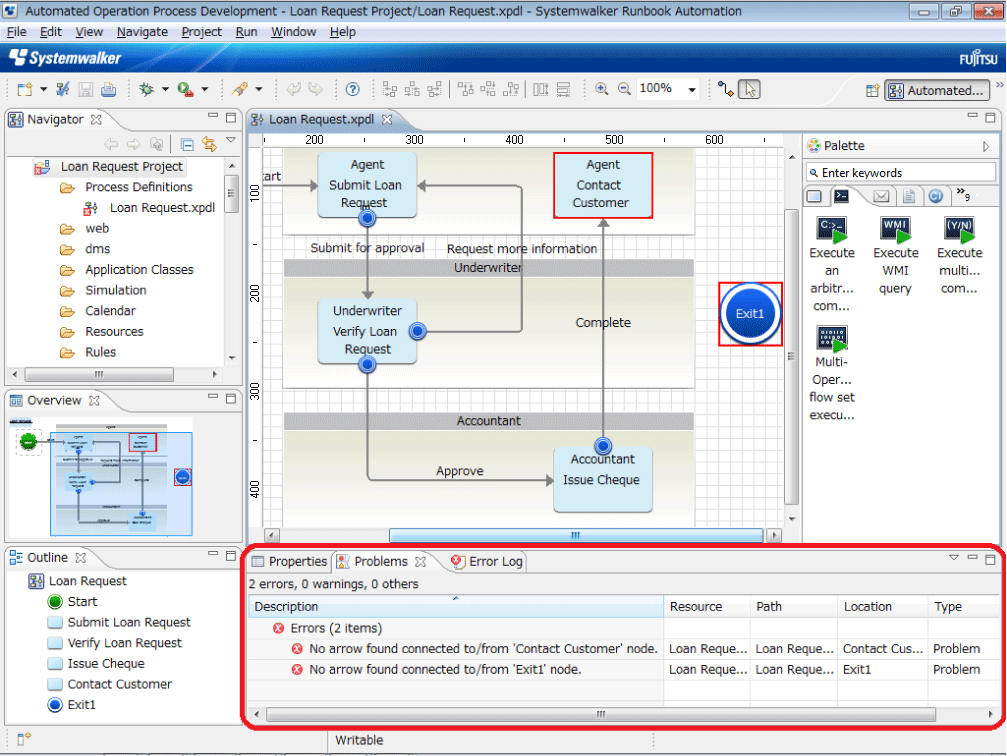Sort problems by Location column header

click(x=882, y=606)
